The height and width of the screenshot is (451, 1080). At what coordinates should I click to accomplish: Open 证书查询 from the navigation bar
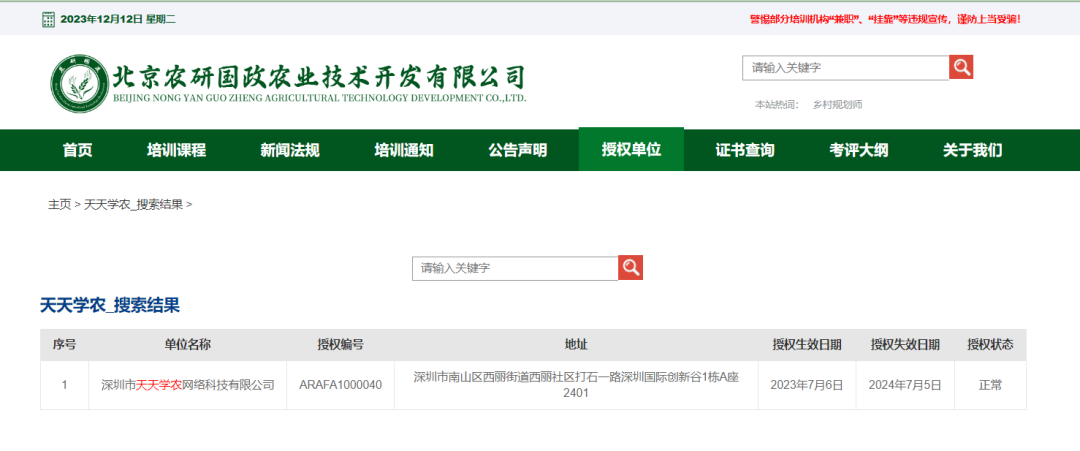tap(745, 150)
